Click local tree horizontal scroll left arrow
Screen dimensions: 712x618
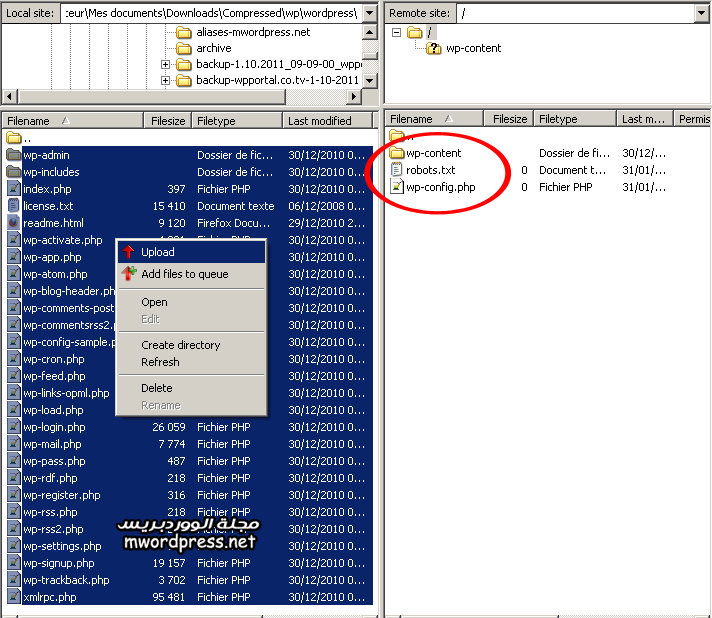coord(10,96)
